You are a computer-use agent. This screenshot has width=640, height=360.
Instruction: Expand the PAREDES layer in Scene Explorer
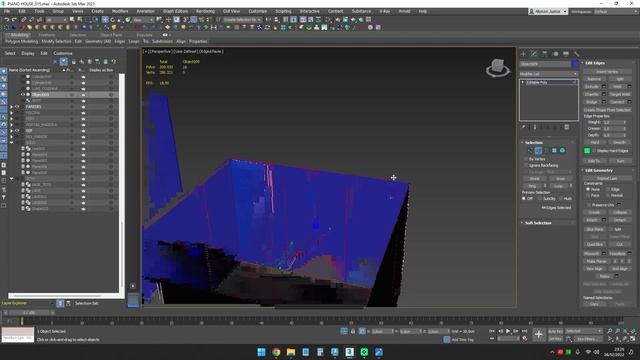11,107
